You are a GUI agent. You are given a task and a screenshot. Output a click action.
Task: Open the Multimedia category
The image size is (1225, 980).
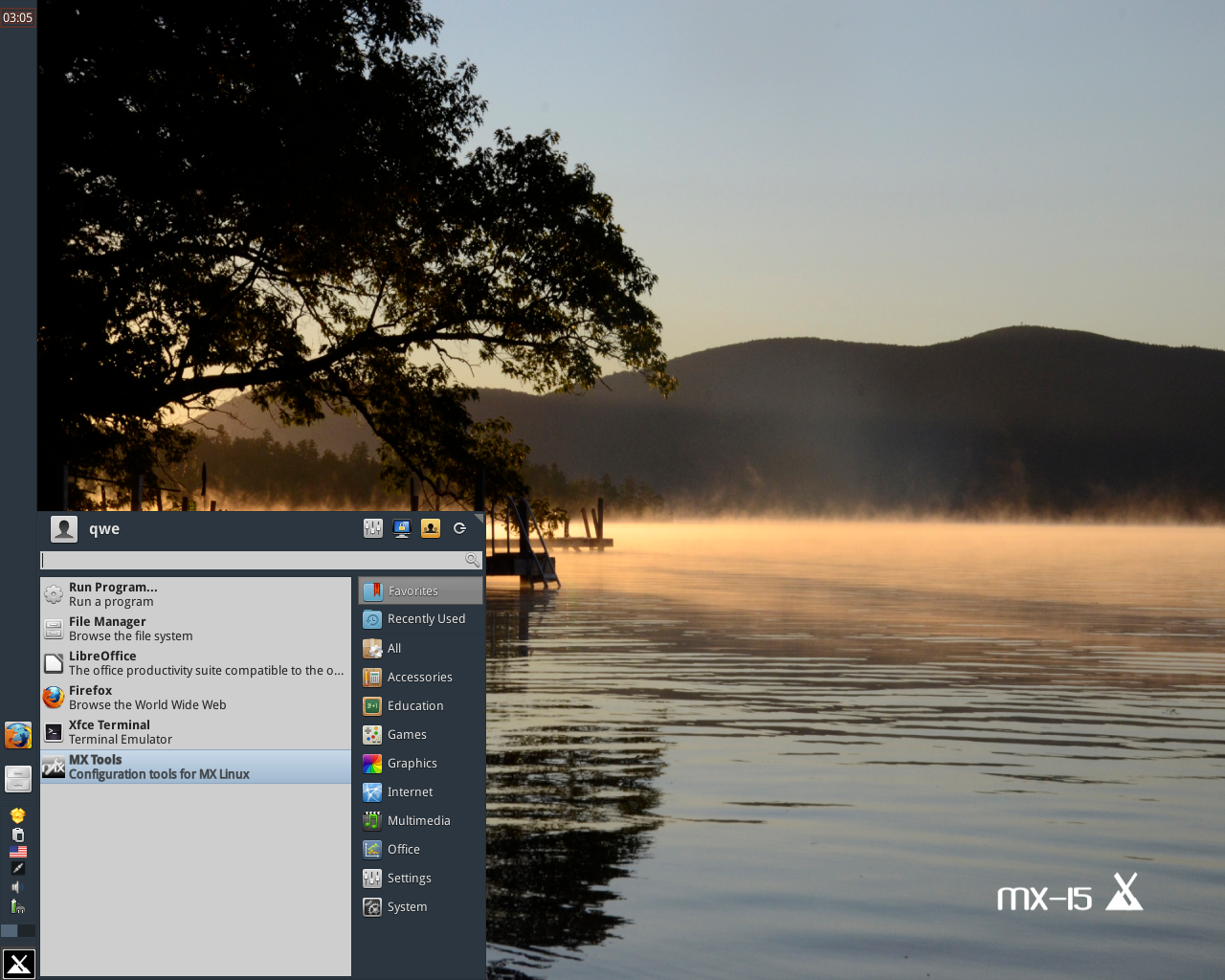coord(421,820)
